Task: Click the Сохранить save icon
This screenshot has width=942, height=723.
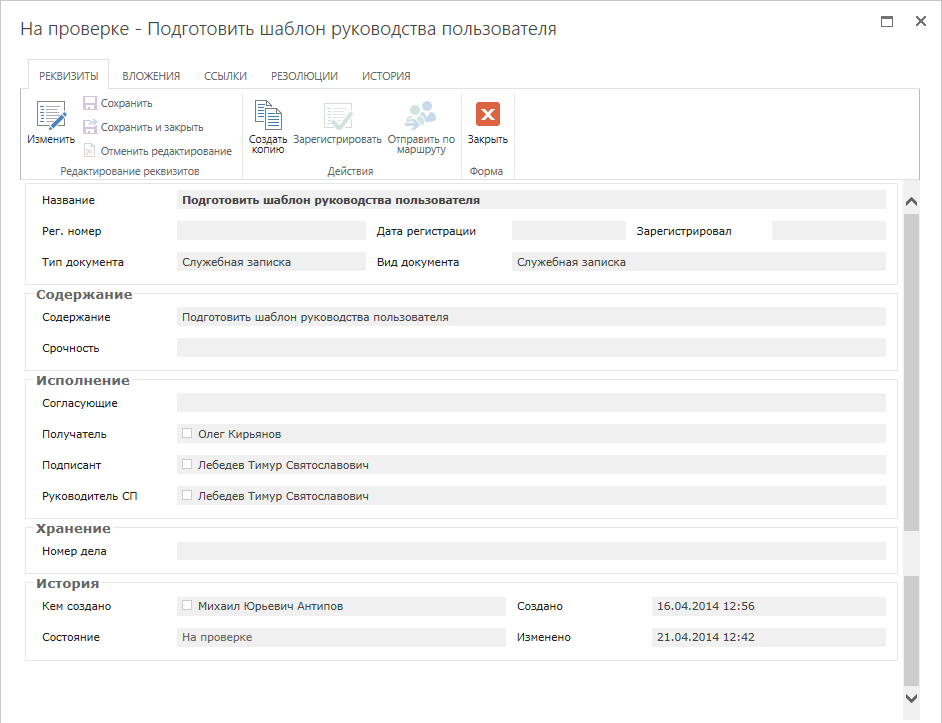Action: [x=90, y=103]
